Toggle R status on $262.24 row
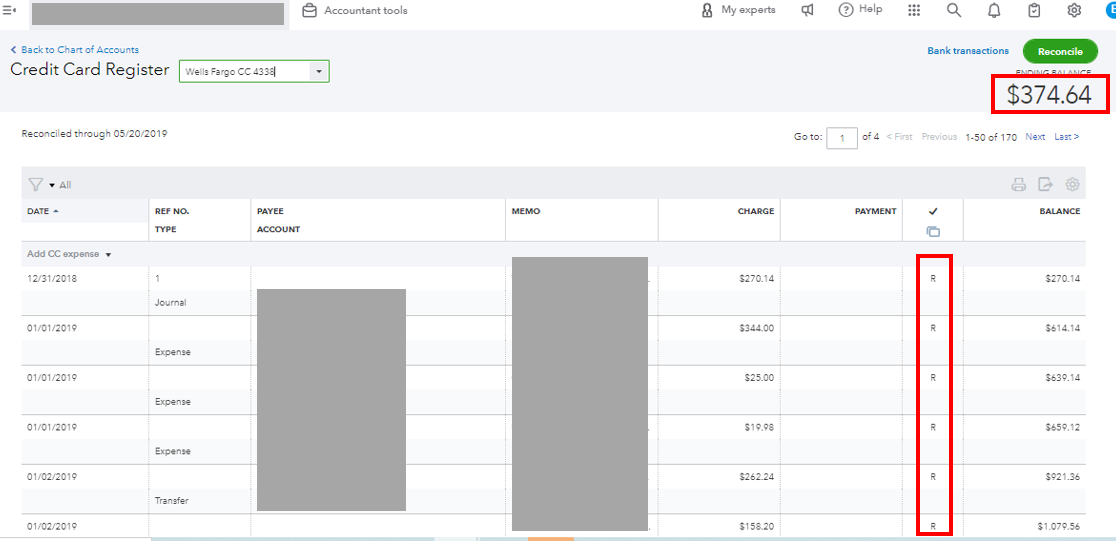1116x551 pixels. [933, 477]
